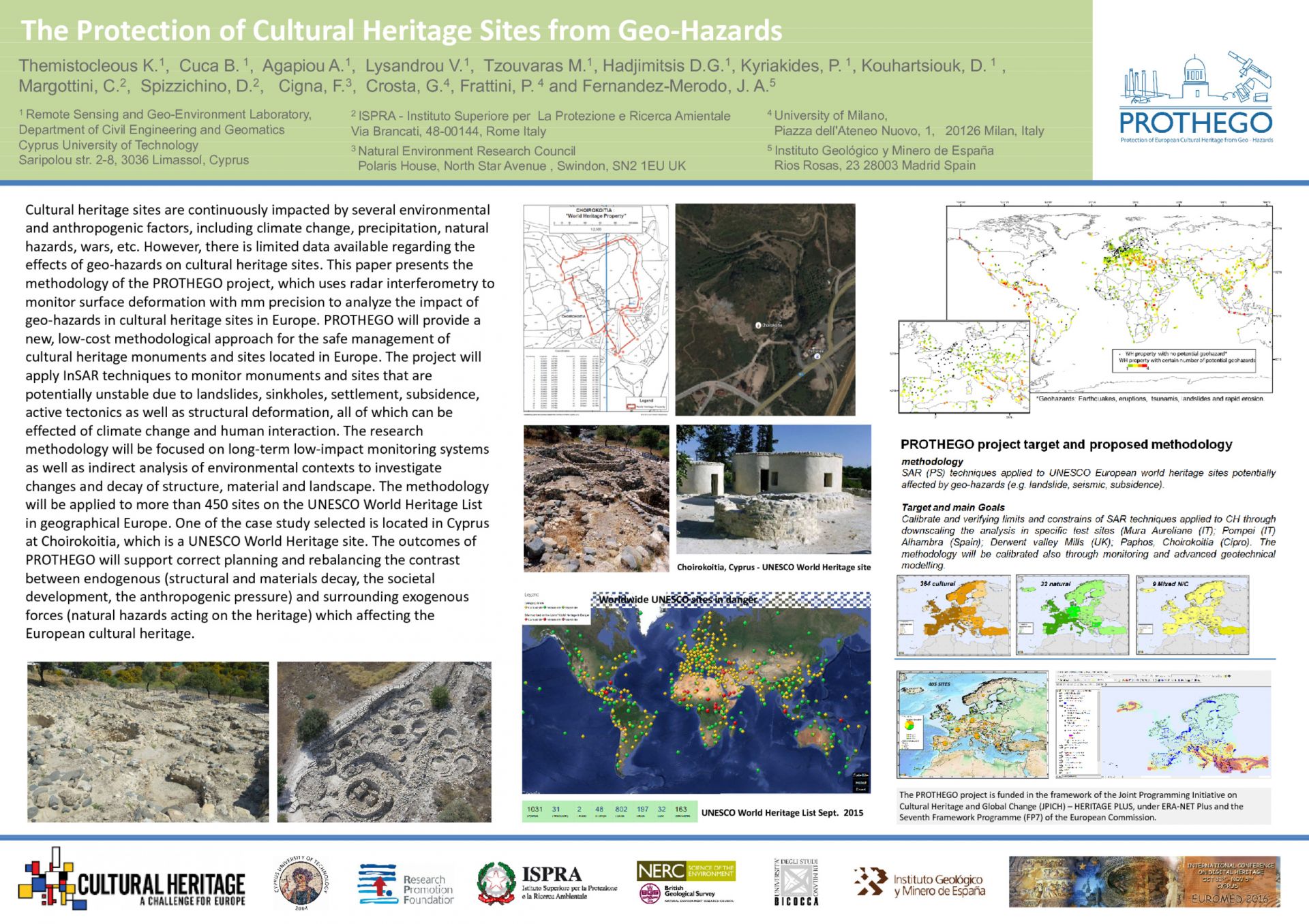1309x924 pixels.
Task: Open the orange 364 cultural Europe map
Action: point(953,615)
